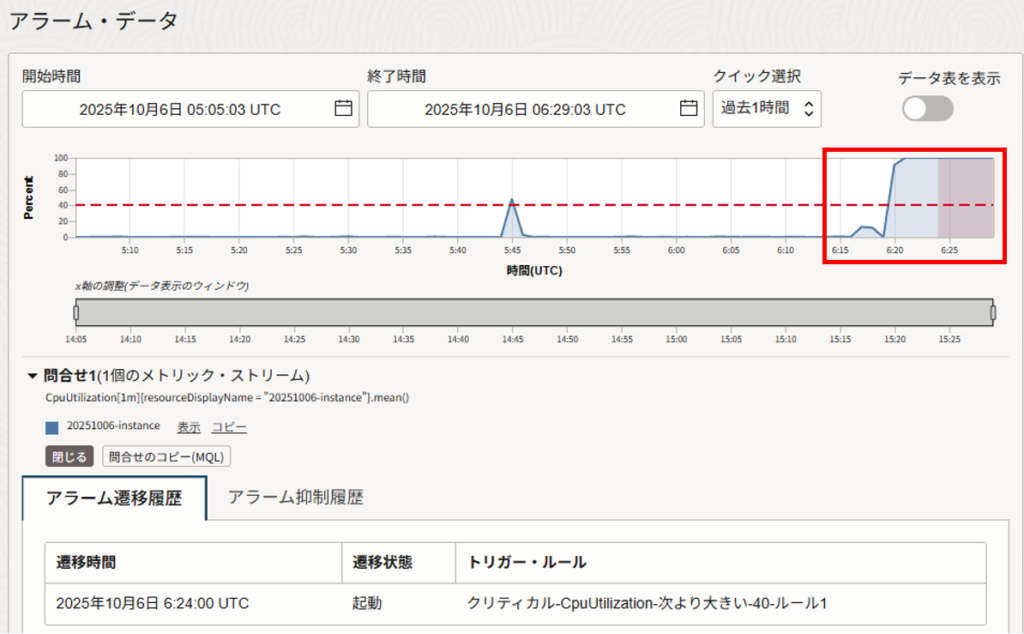The width and height of the screenshot is (1024, 634).
Task: Click the left handle of x-axis range slider
Action: [76, 313]
